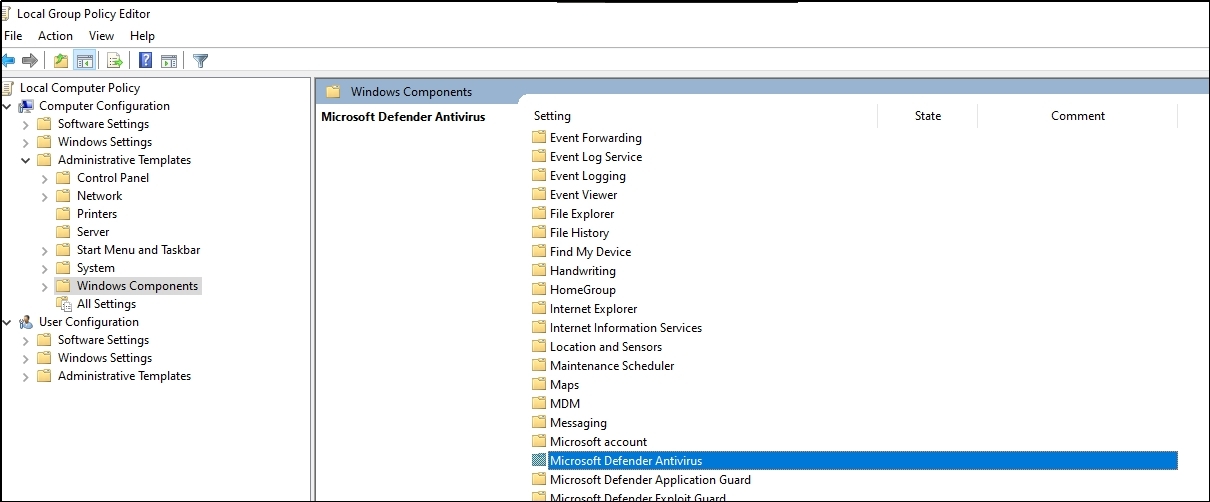Select the Microsoft account row
The width and height of the screenshot is (1210, 502).
(598, 442)
